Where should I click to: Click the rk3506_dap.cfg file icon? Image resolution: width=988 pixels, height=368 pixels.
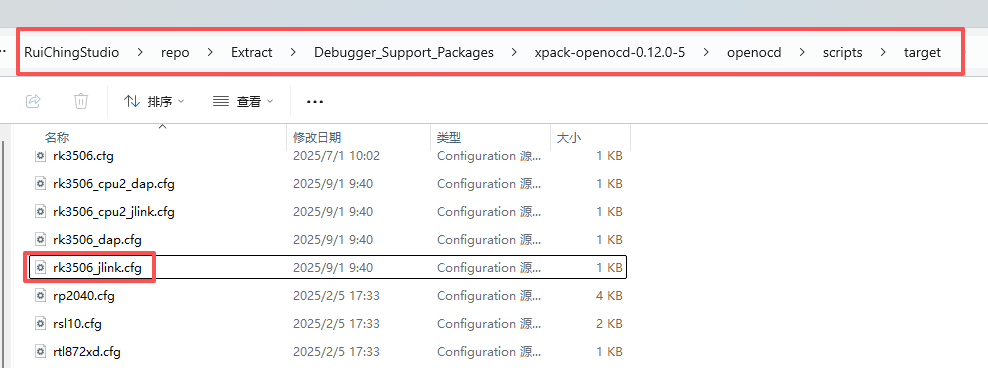(40, 239)
